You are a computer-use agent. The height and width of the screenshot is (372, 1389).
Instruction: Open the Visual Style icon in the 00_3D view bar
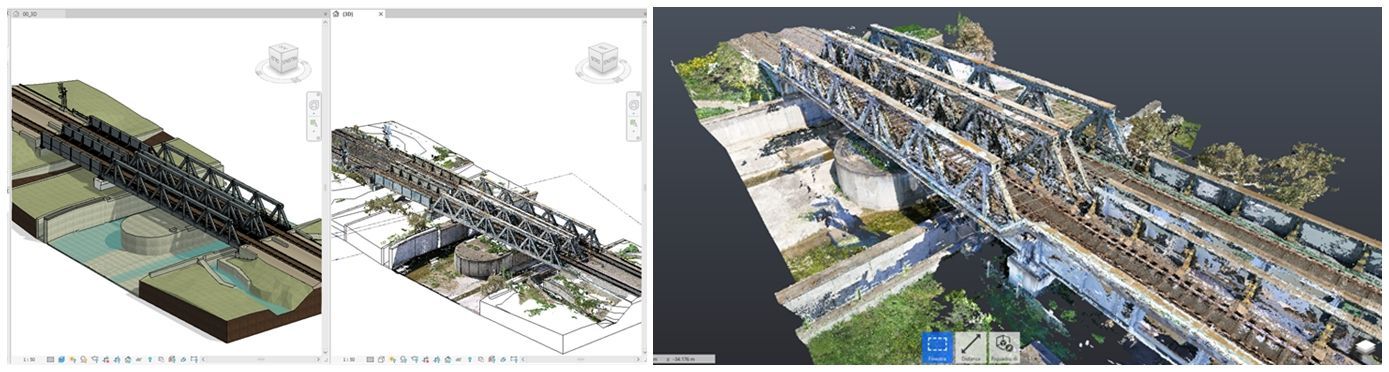61,359
